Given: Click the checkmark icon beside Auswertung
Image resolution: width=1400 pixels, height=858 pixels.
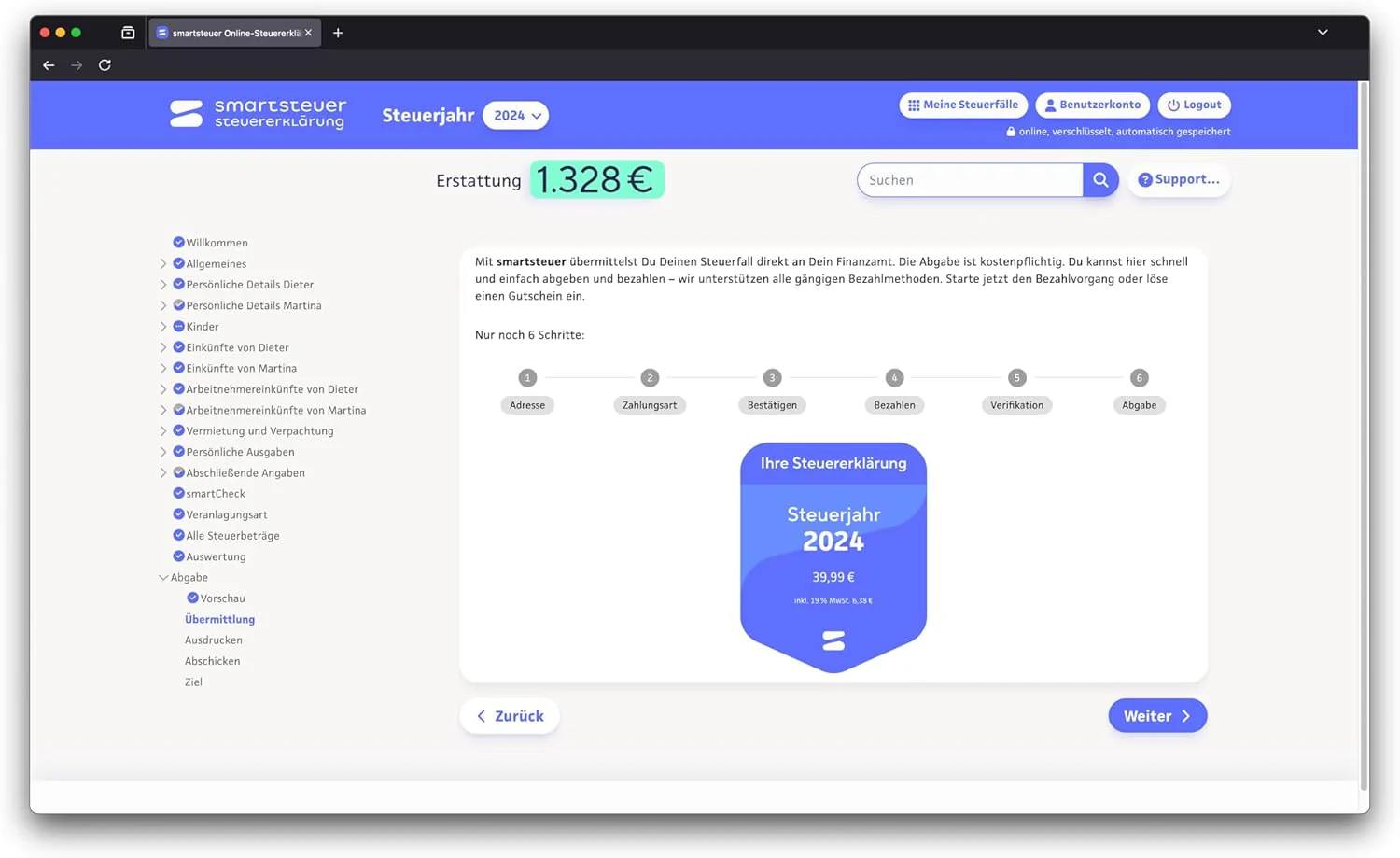Looking at the screenshot, I should click(178, 556).
